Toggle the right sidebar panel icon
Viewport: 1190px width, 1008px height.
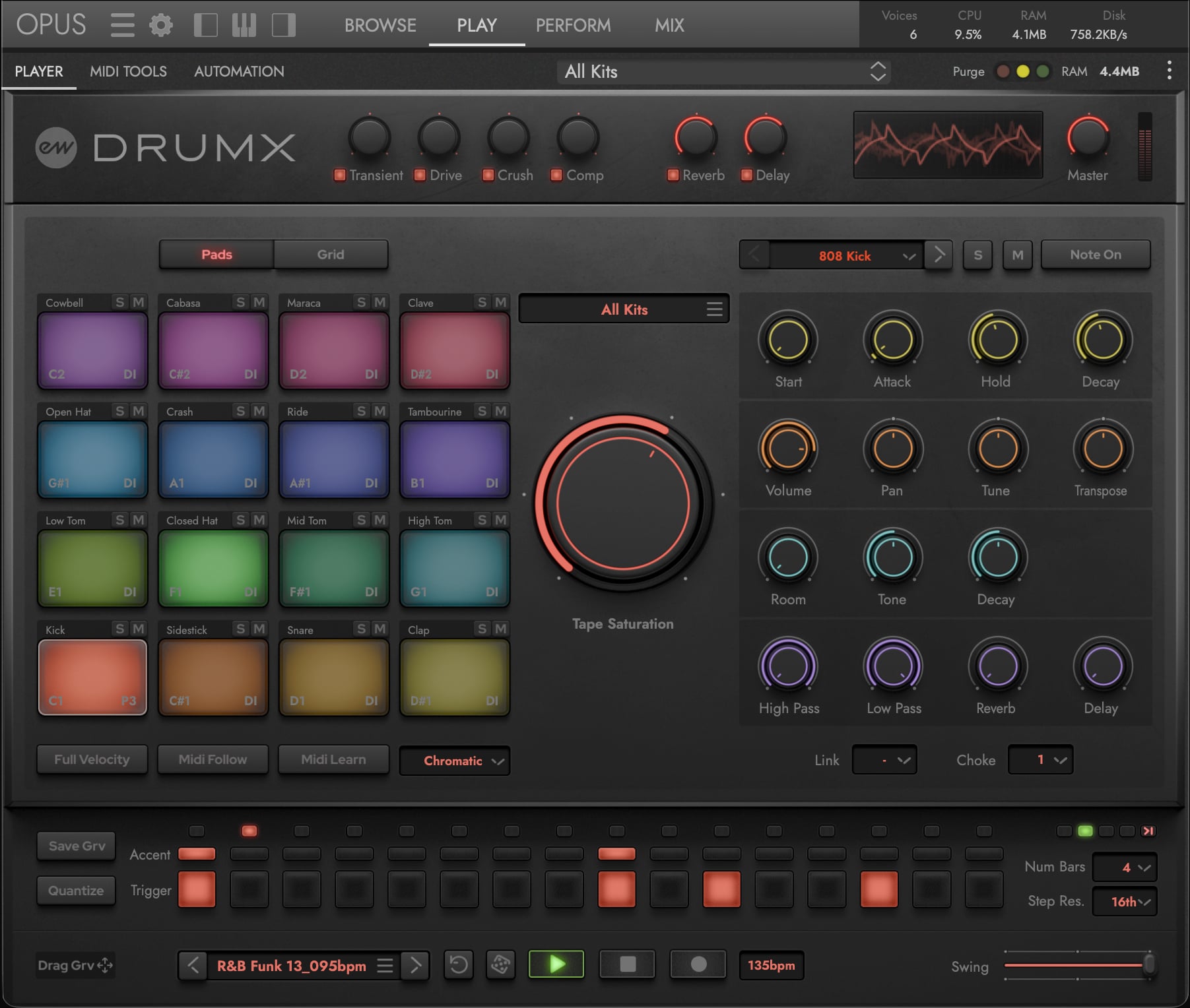(x=284, y=25)
